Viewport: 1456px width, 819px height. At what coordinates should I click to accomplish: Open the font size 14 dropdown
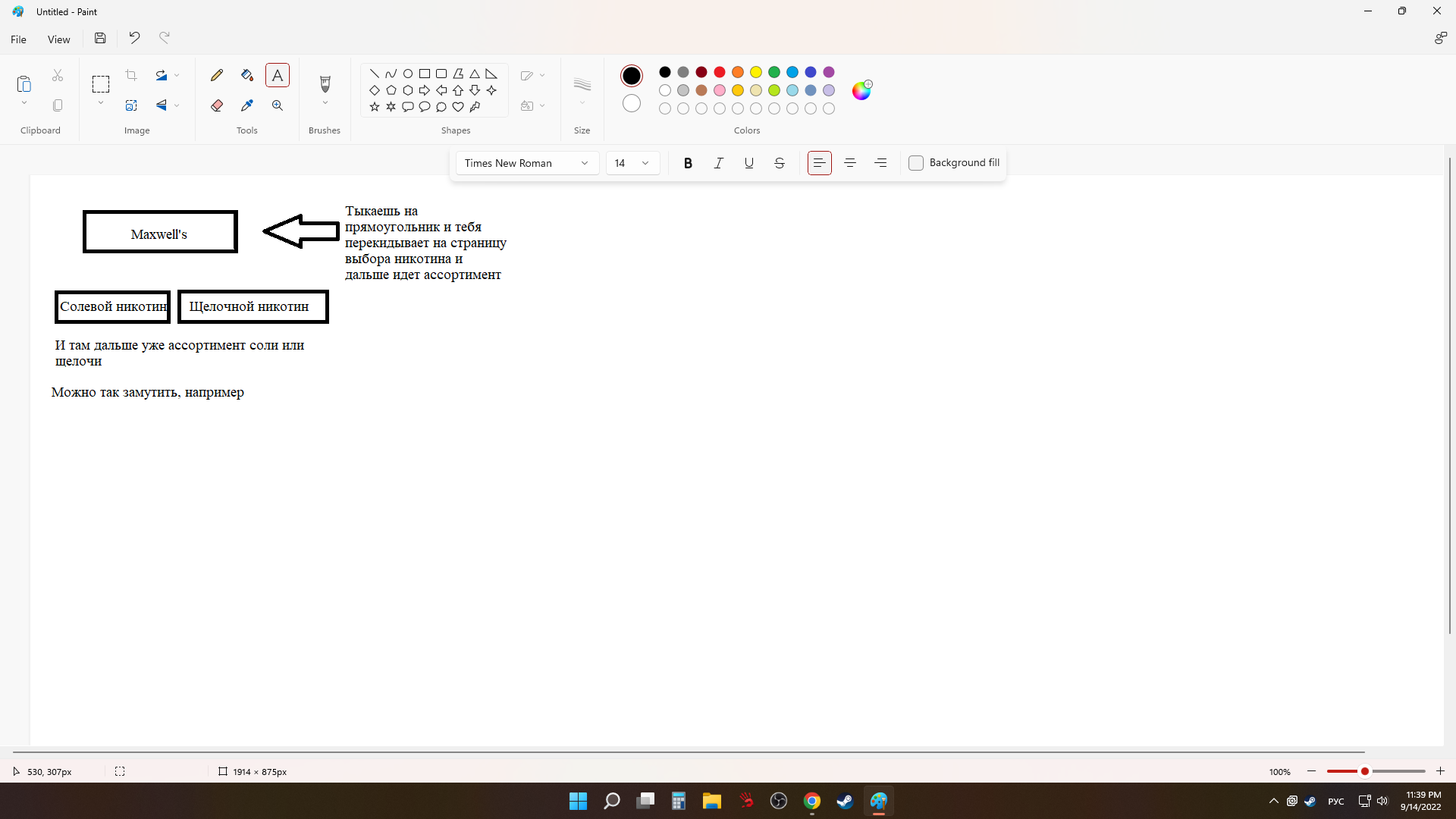tap(632, 163)
